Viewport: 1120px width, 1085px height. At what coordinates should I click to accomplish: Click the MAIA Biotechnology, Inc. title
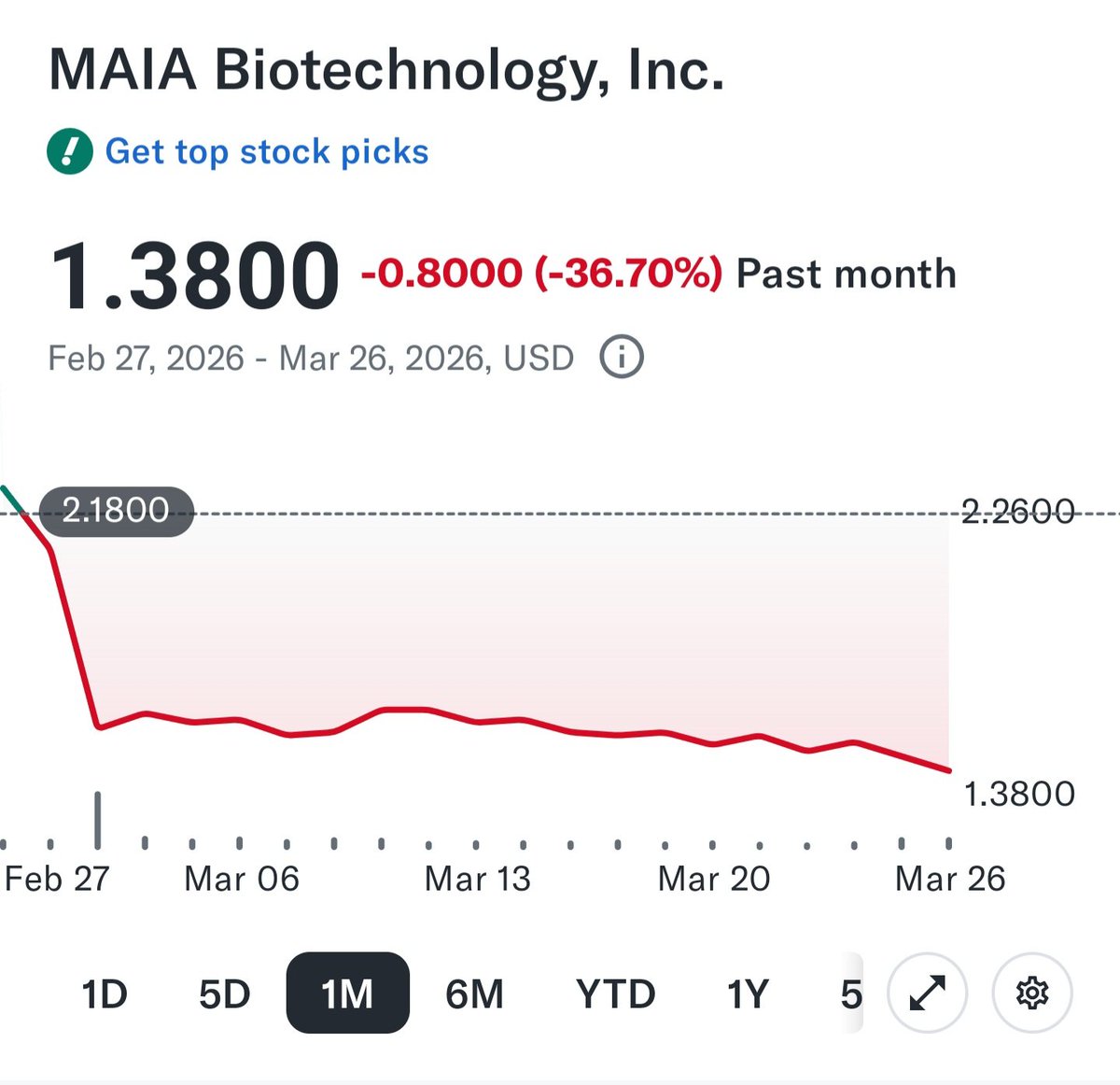point(386,70)
